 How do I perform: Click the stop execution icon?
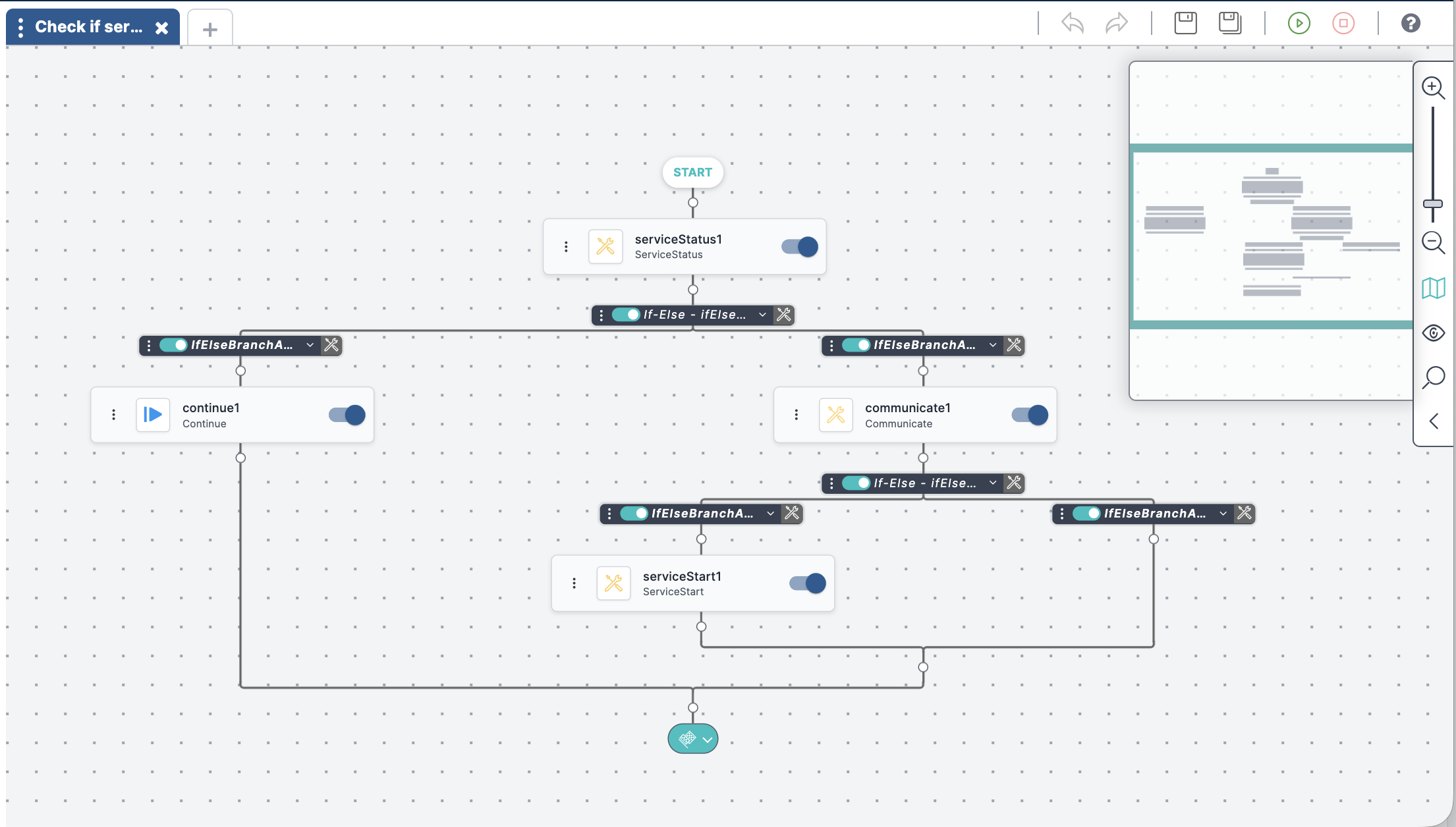[x=1343, y=23]
